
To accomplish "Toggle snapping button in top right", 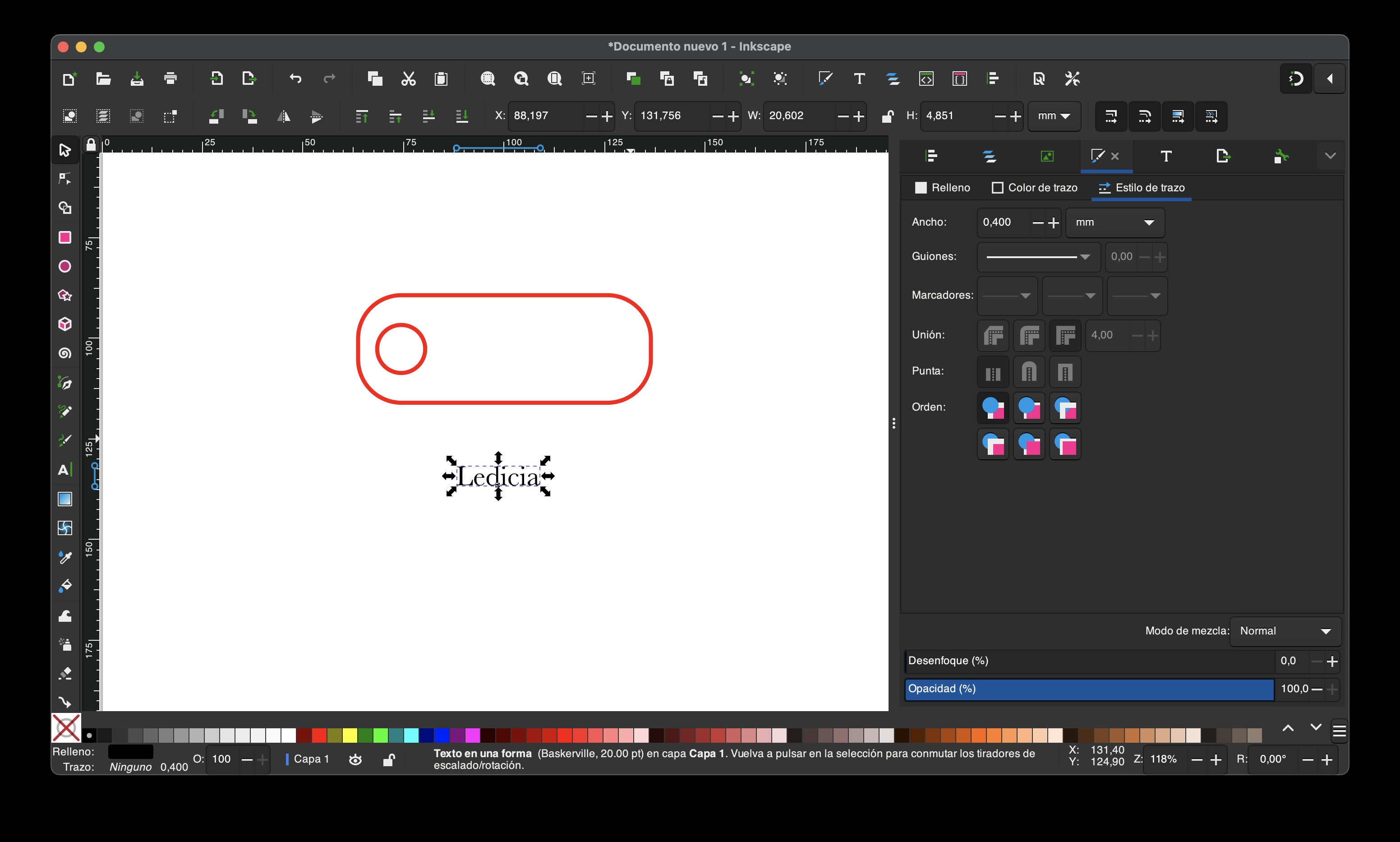I will coord(1296,79).
